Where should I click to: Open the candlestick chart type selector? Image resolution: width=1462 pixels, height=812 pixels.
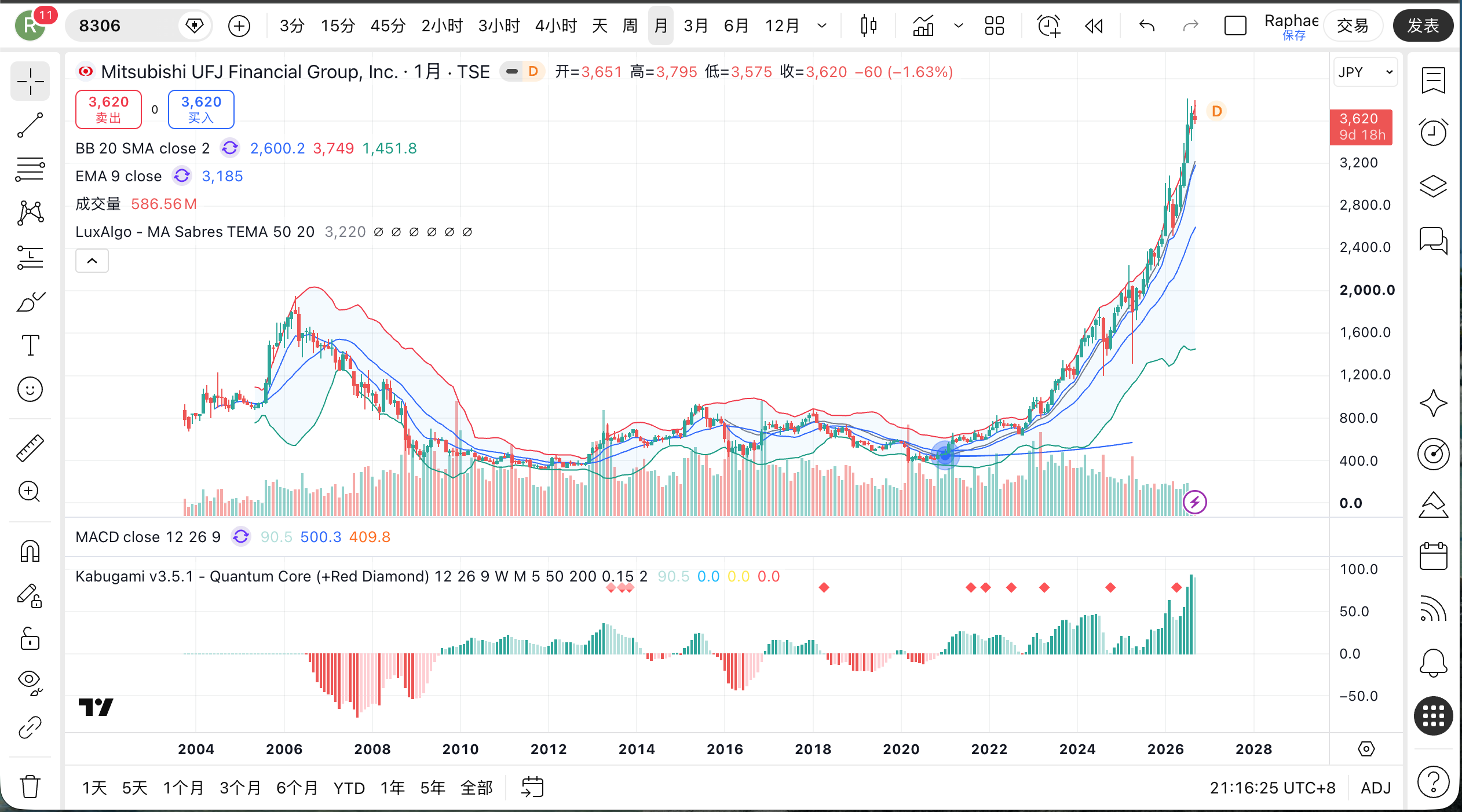868,25
